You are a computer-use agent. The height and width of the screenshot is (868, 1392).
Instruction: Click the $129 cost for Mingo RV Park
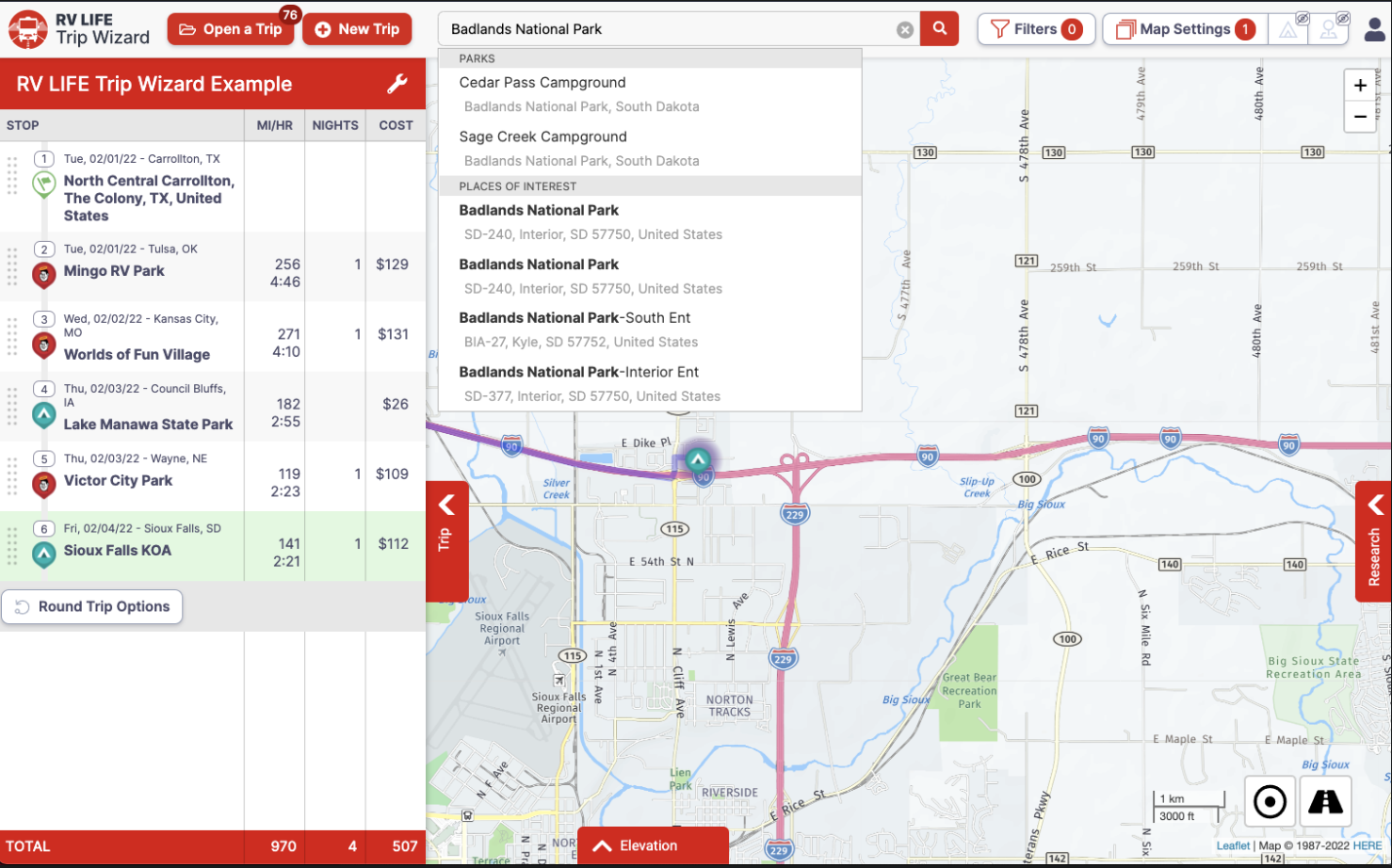click(x=392, y=265)
